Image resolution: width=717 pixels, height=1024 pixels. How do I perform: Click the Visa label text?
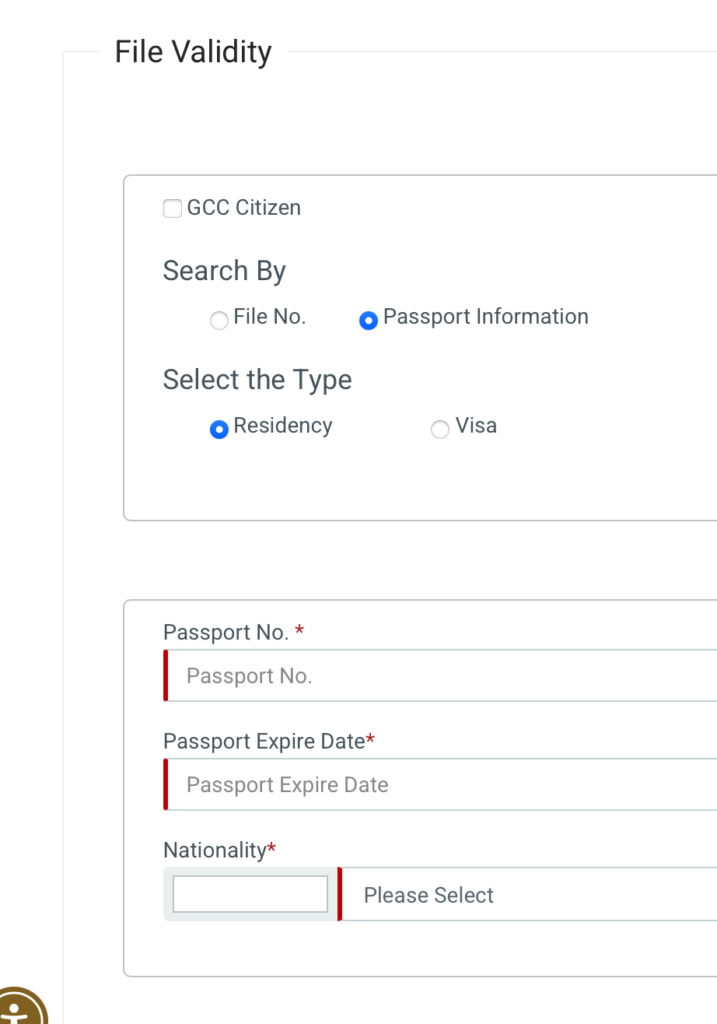click(476, 426)
